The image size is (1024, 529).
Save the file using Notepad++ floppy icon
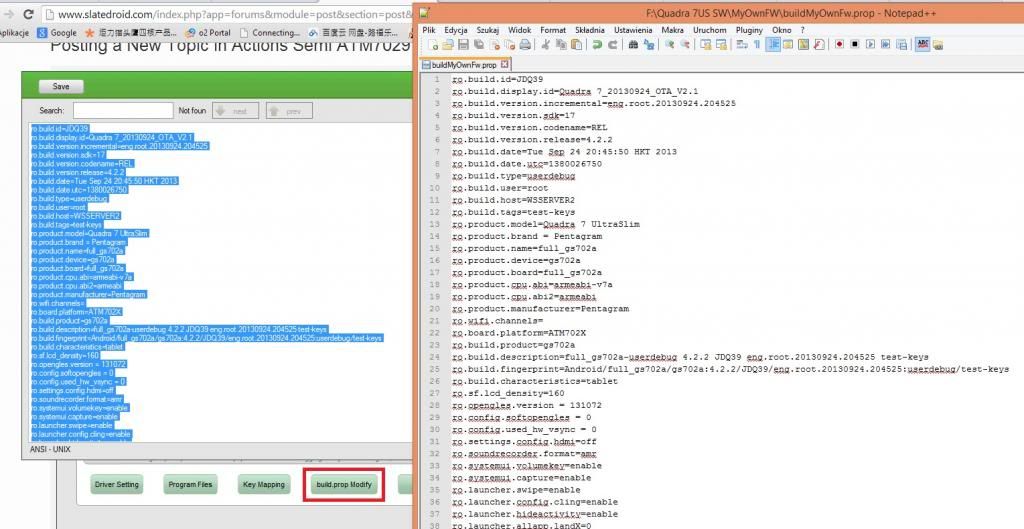tap(464, 44)
